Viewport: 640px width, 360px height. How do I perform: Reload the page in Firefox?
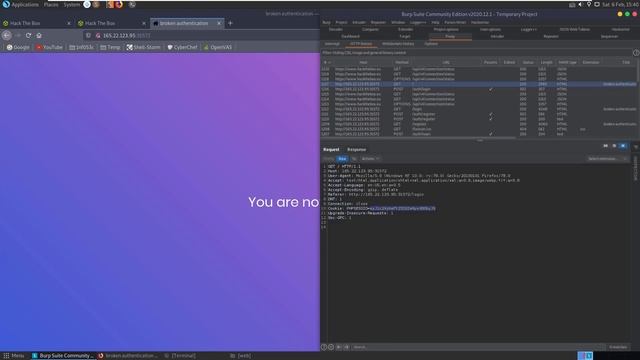coord(28,36)
